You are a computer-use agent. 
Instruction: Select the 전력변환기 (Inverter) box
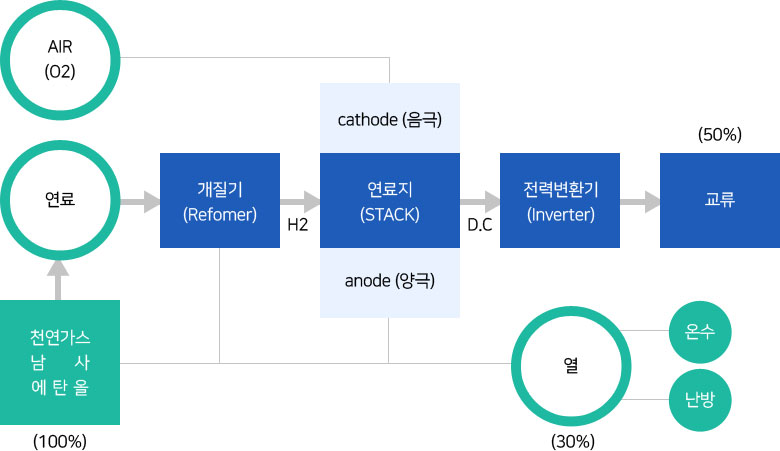560,200
